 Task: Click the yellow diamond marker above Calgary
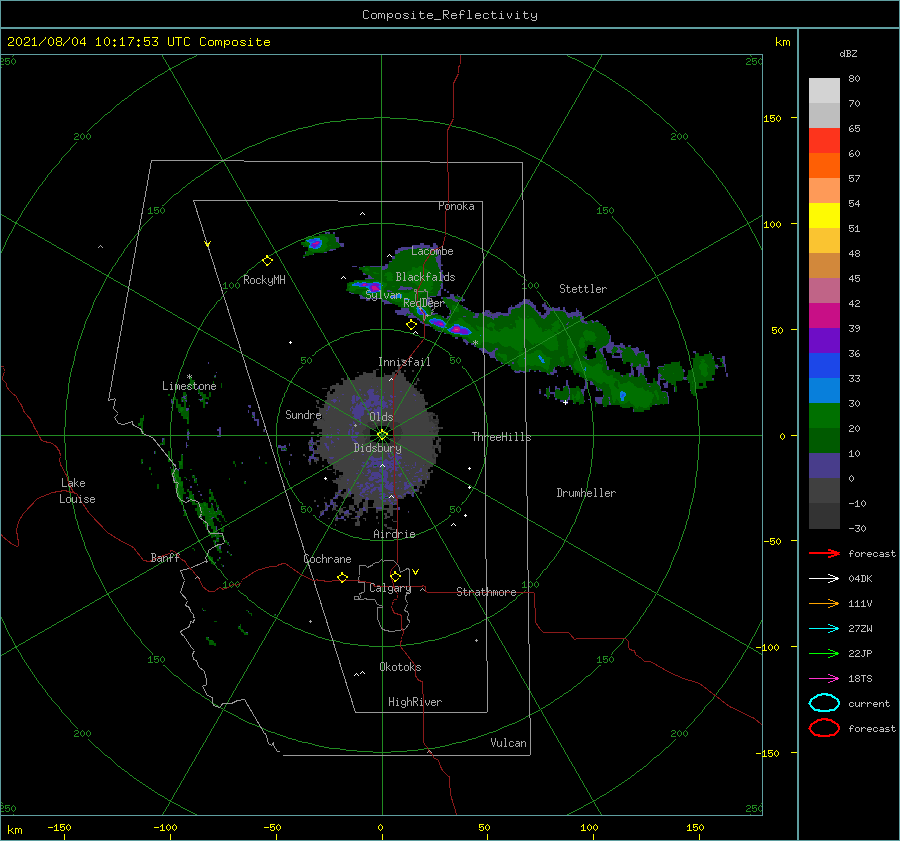pyautogui.click(x=395, y=576)
